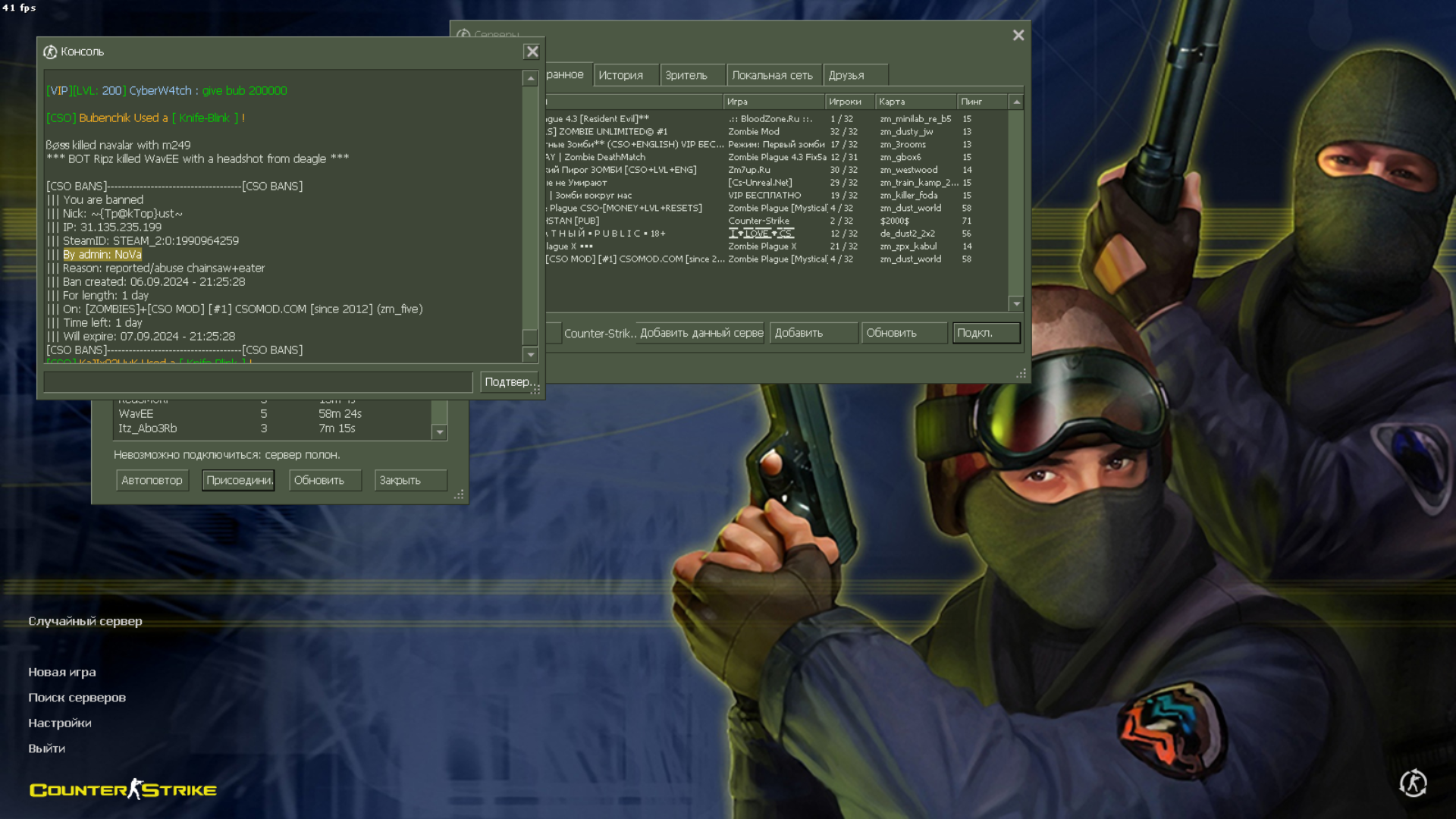Open the Друзья tab
This screenshot has height=819, width=1456.
click(x=846, y=75)
